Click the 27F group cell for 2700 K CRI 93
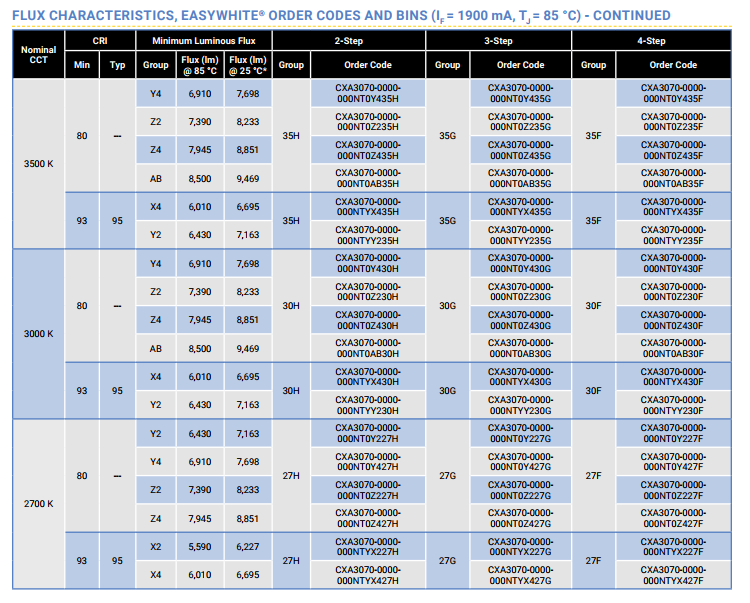 pyautogui.click(x=594, y=560)
